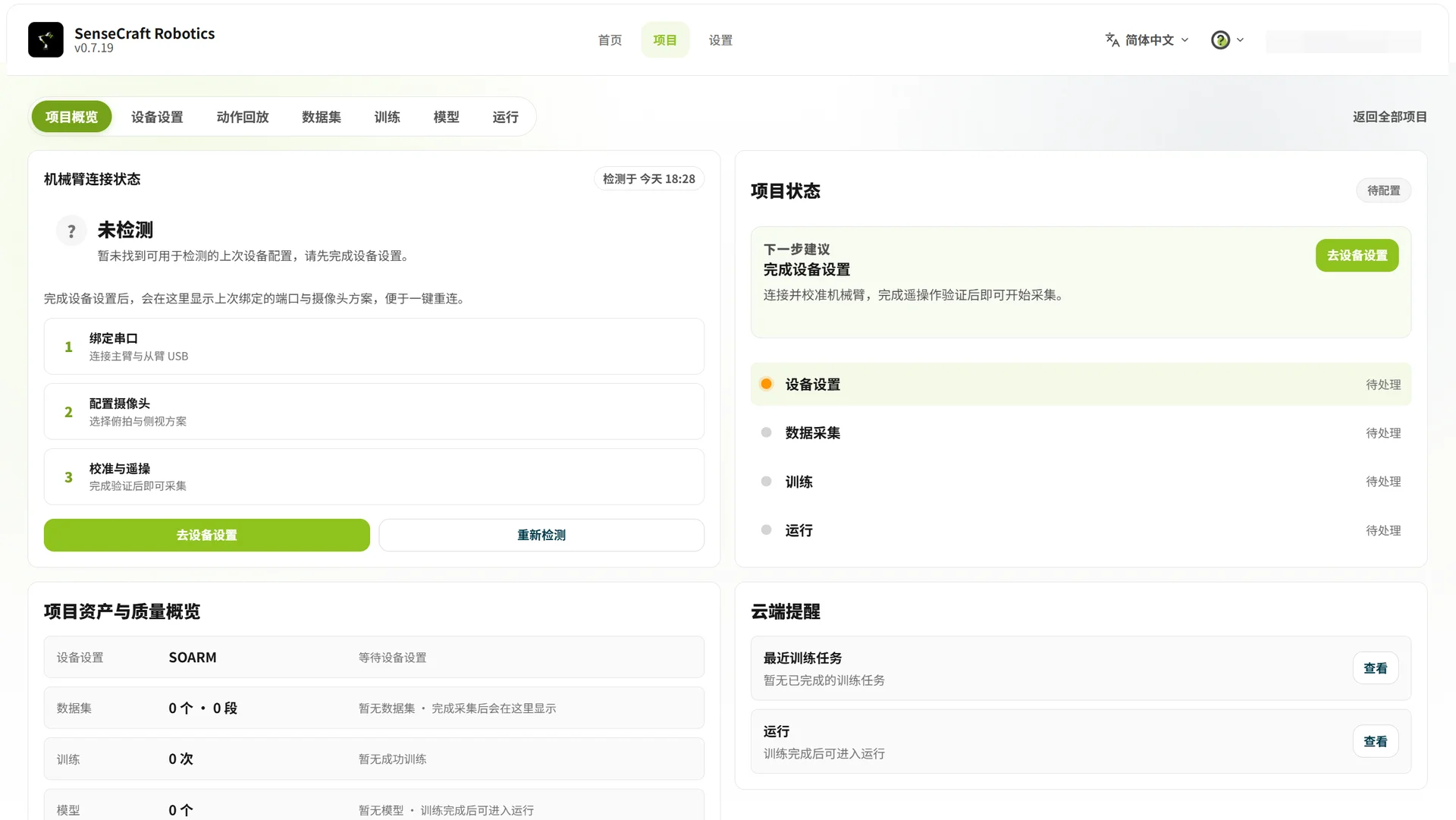
Task: Select the 项目 nav item
Action: [665, 39]
